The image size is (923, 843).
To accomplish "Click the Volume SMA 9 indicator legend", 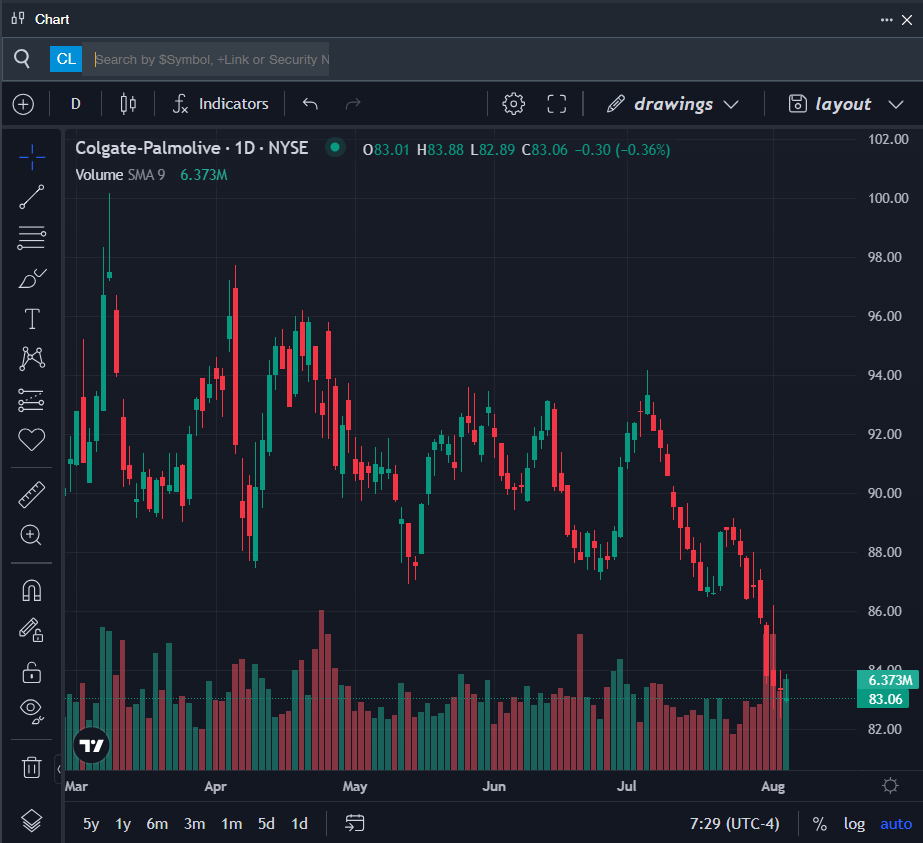I will click(x=120, y=175).
